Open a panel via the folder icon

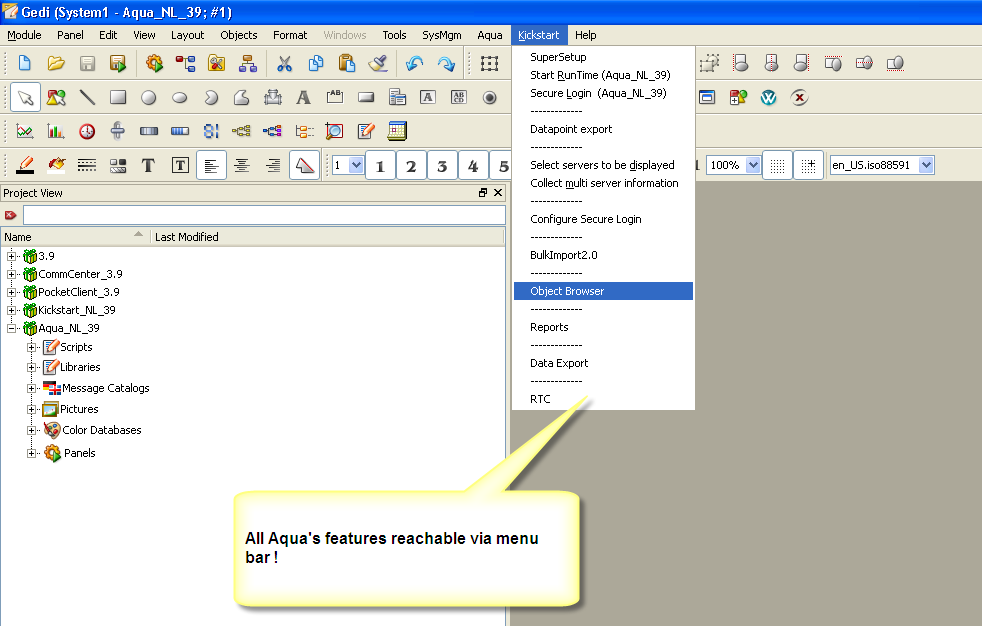56,63
